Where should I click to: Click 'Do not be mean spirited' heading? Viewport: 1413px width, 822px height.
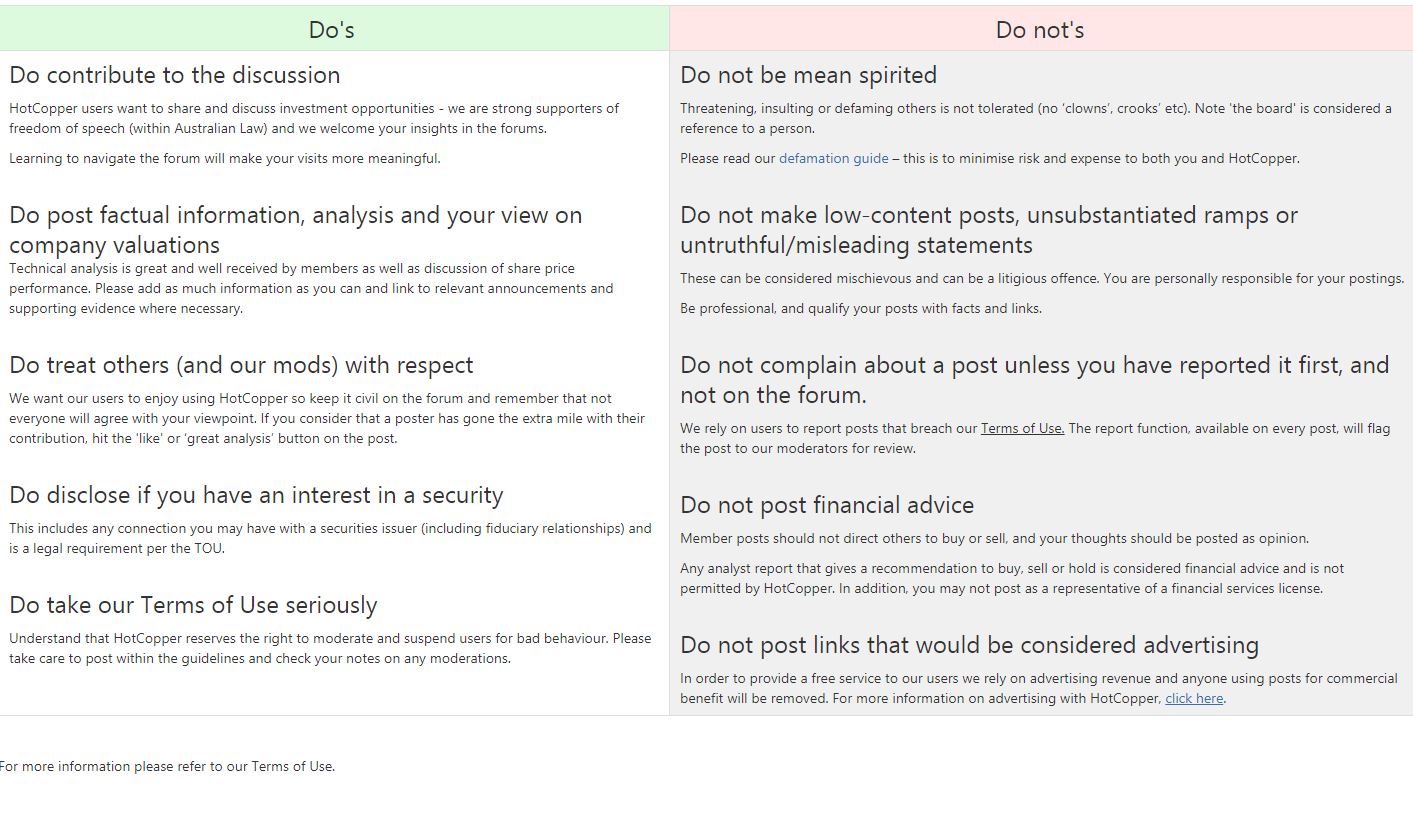point(808,75)
